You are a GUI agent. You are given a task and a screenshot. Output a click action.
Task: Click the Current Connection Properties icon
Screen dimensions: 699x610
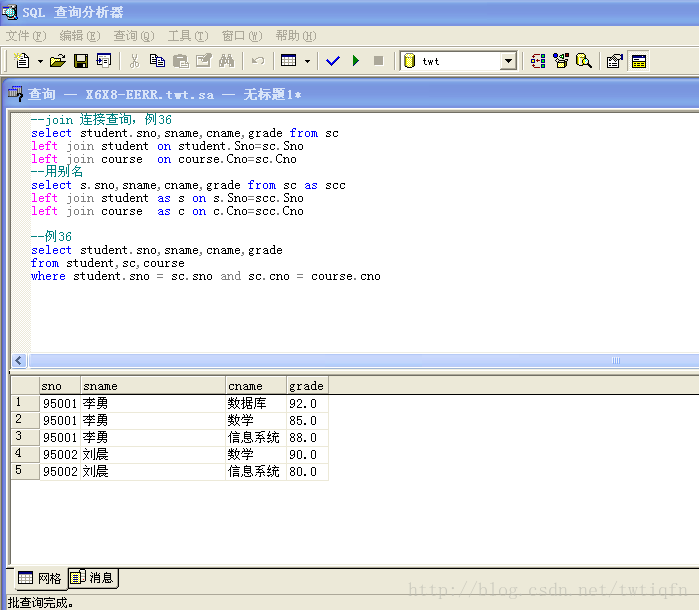click(615, 61)
